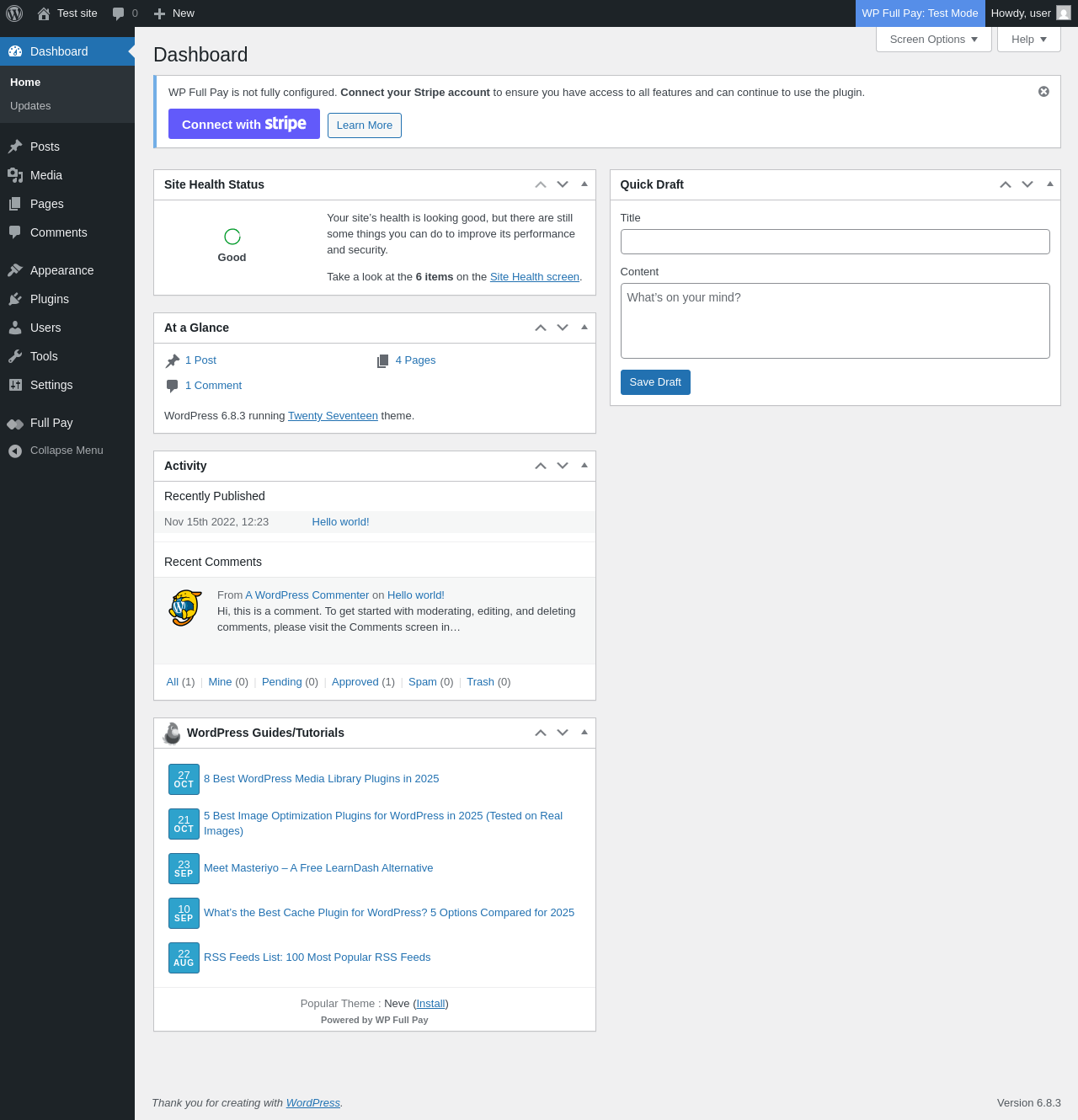Move Activity widget down
Viewport: 1078px width, 1120px height.
pyautogui.click(x=563, y=466)
